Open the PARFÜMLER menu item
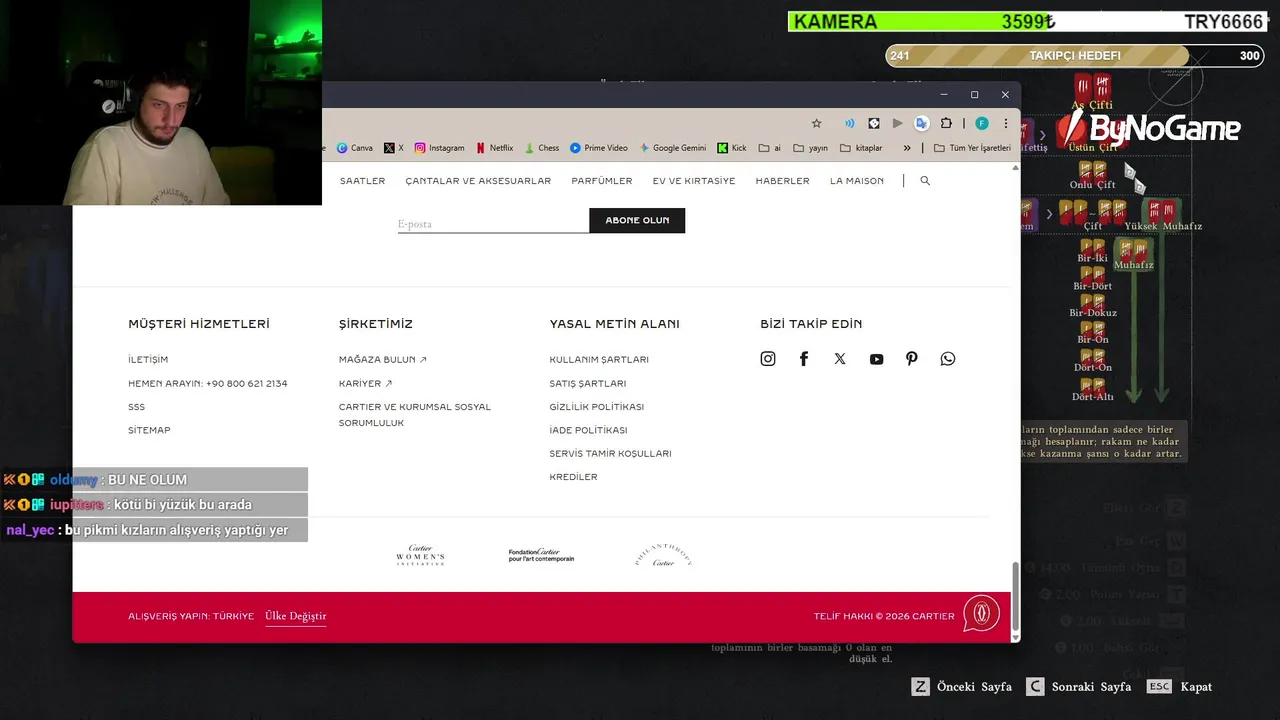The width and height of the screenshot is (1280, 720). coord(602,181)
